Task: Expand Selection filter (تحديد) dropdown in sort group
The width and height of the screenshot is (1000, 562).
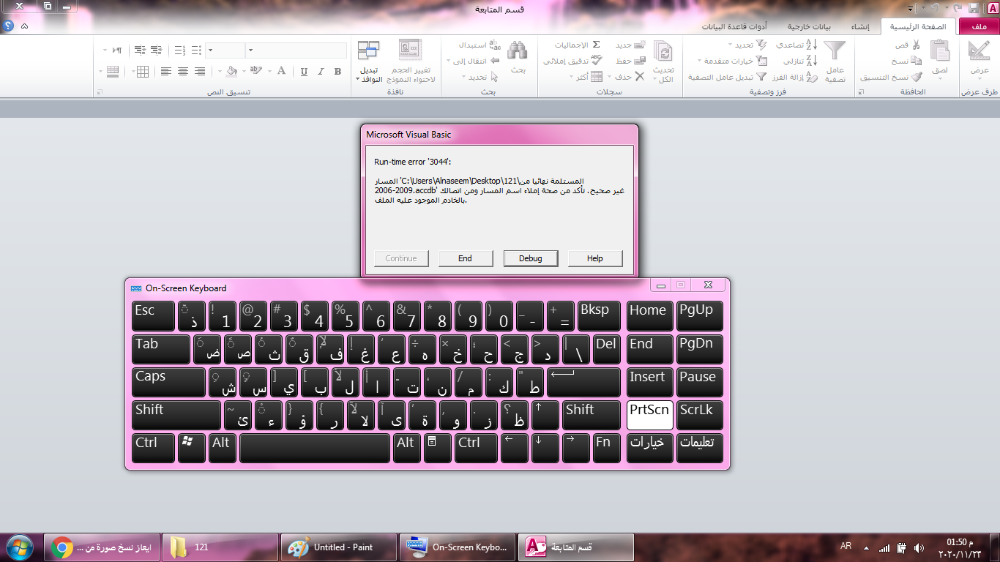Action: click(730, 45)
